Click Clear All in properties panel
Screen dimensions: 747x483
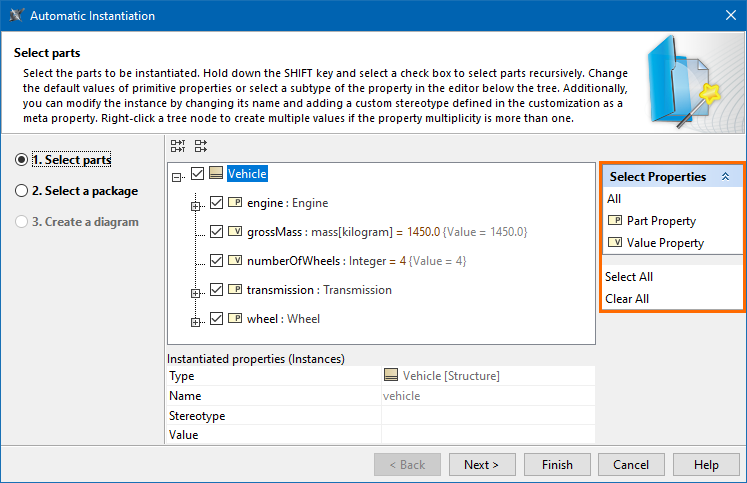pyautogui.click(x=627, y=299)
